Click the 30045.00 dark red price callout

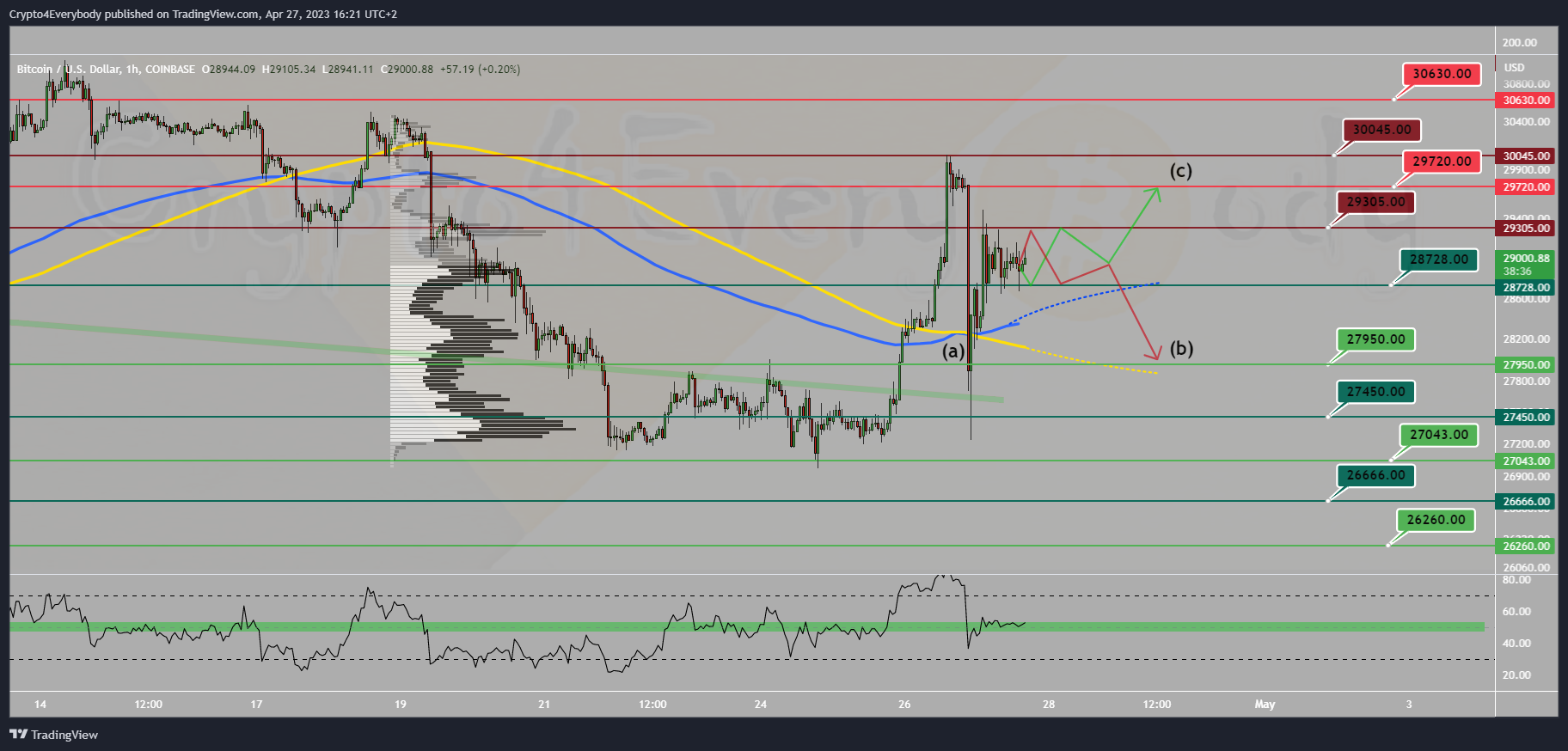tap(1381, 130)
